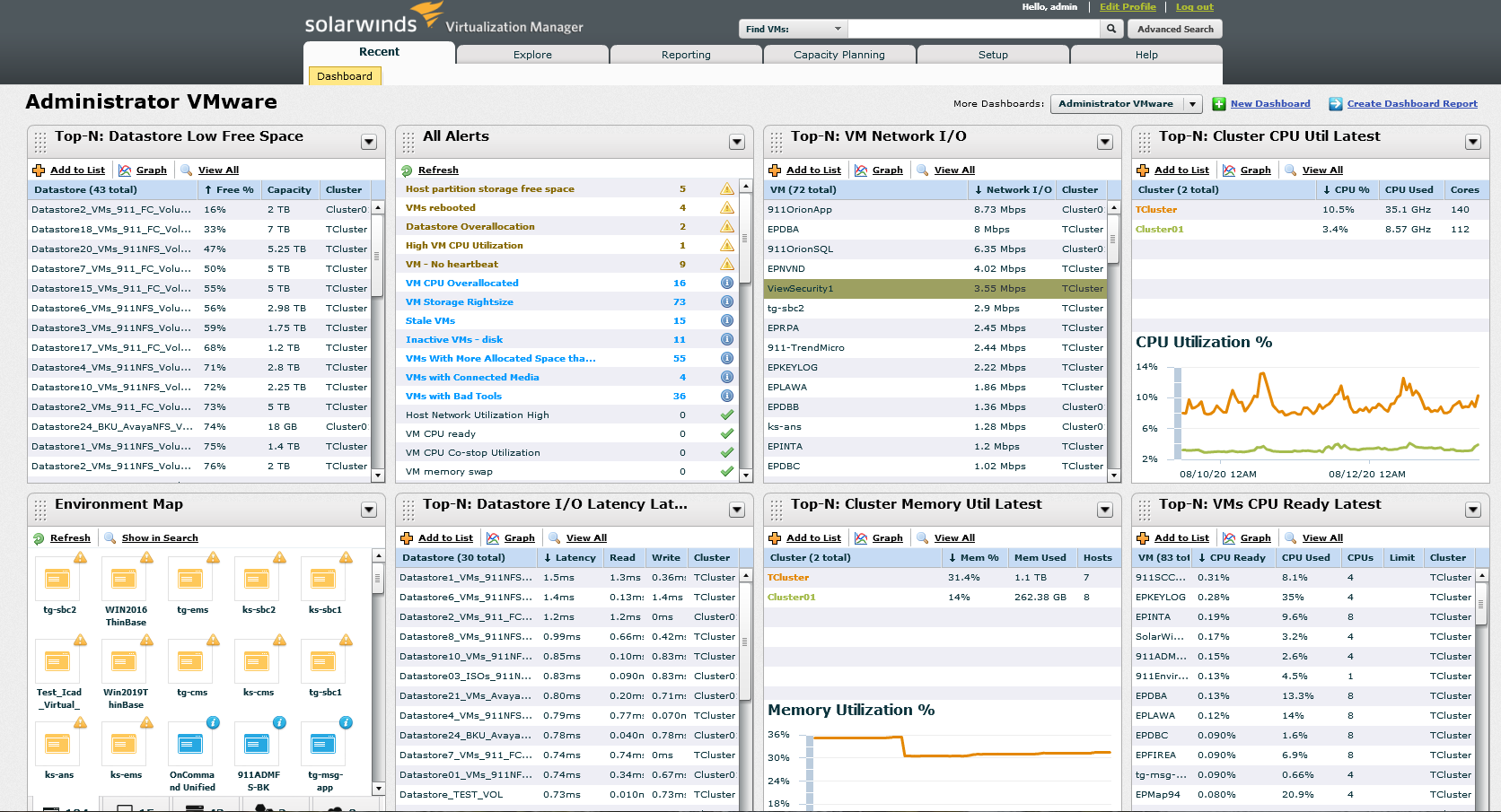Open the Setup tab

pos(993,55)
